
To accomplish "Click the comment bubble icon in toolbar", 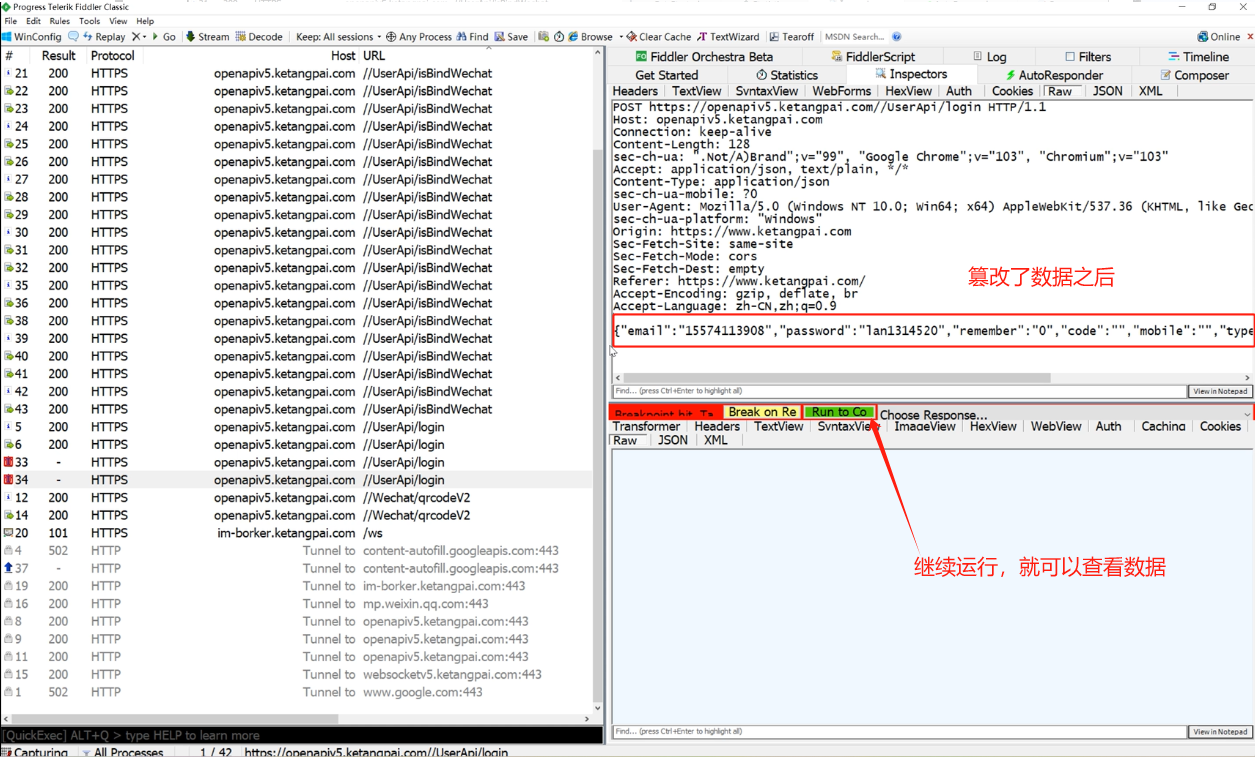I will click(73, 37).
